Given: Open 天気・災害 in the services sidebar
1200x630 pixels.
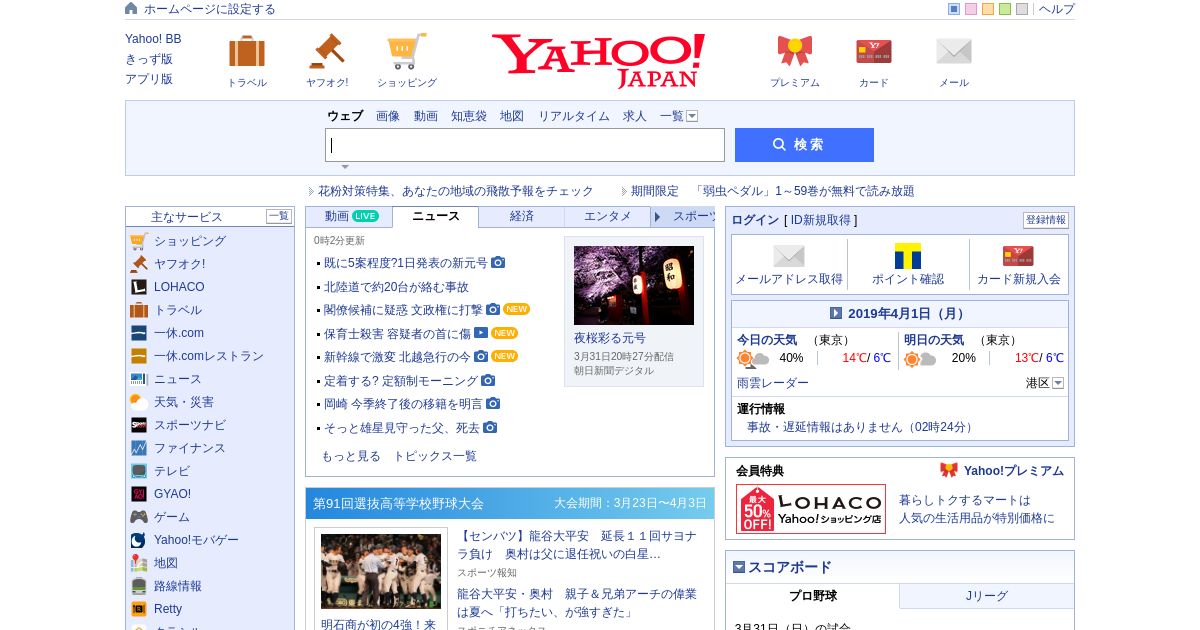Looking at the screenshot, I should point(184,402).
